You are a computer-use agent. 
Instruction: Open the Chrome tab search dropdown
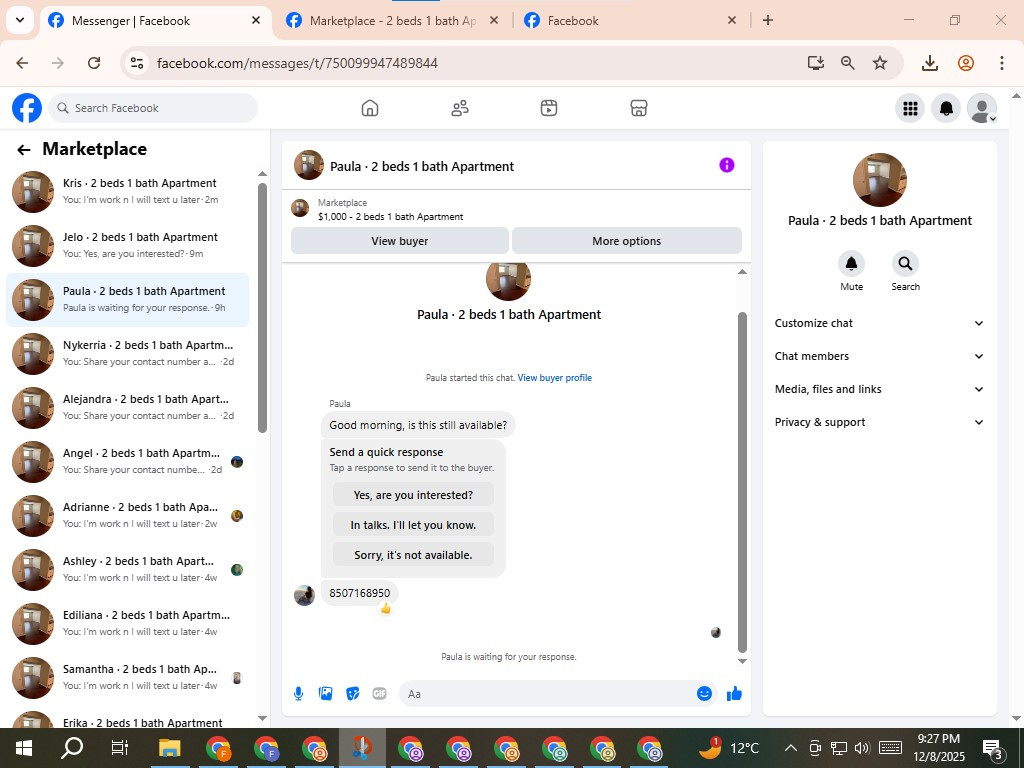coord(20,20)
